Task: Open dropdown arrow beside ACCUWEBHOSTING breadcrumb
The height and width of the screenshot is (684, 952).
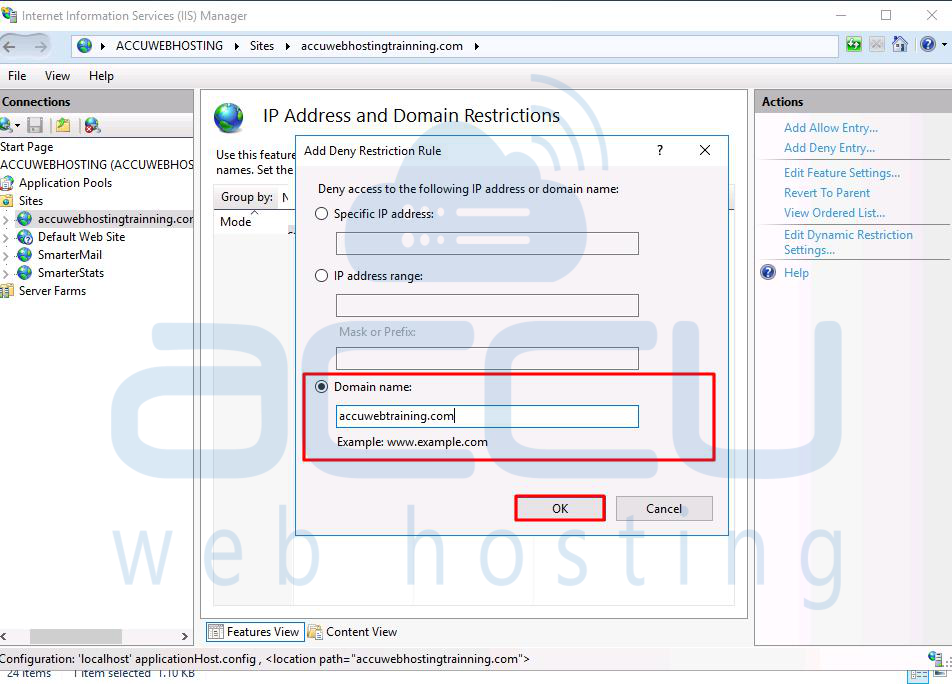Action: pyautogui.click(x=237, y=46)
